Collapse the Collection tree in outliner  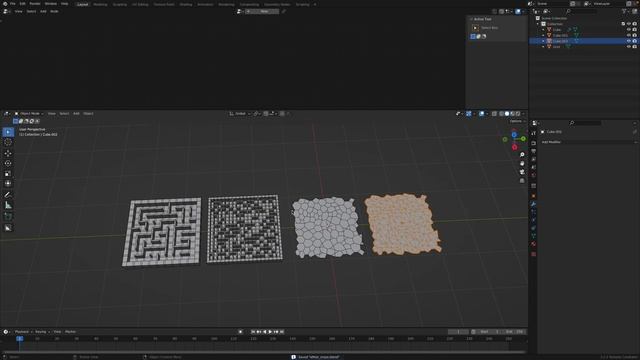538,24
